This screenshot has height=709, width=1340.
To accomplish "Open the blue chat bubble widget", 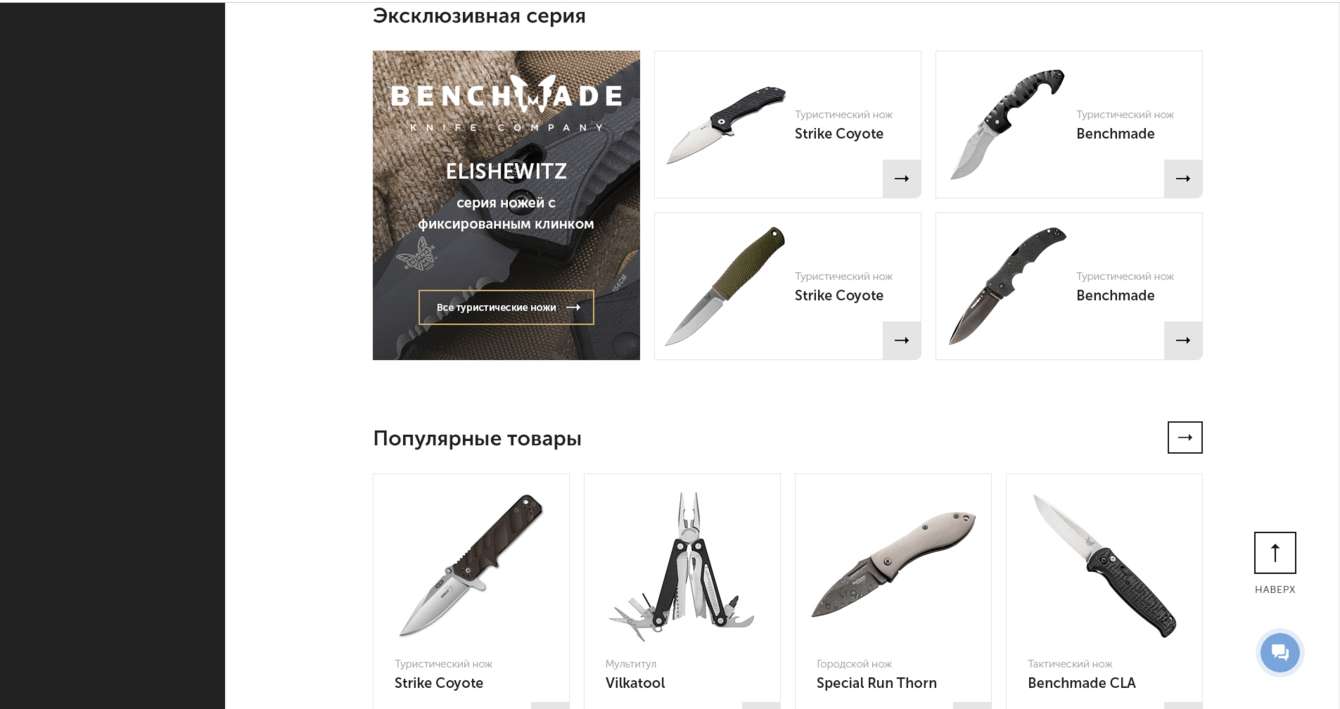I will pos(1280,652).
